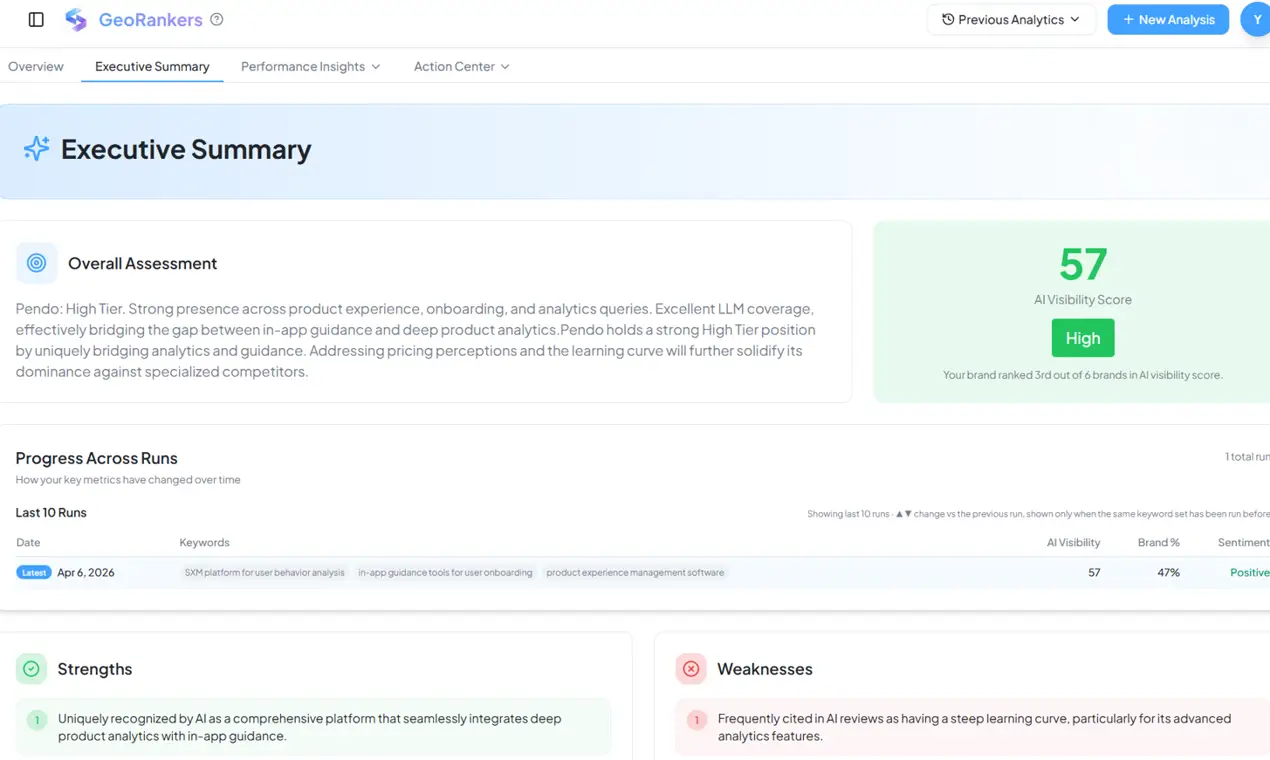Click the 57 value in runs table
The image size is (1270, 760).
pos(1094,573)
